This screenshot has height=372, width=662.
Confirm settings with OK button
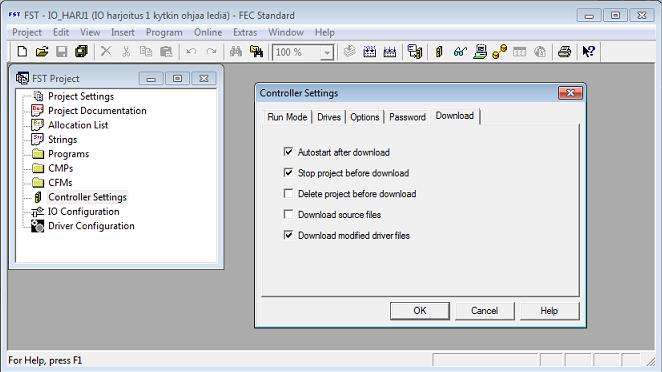coord(420,311)
